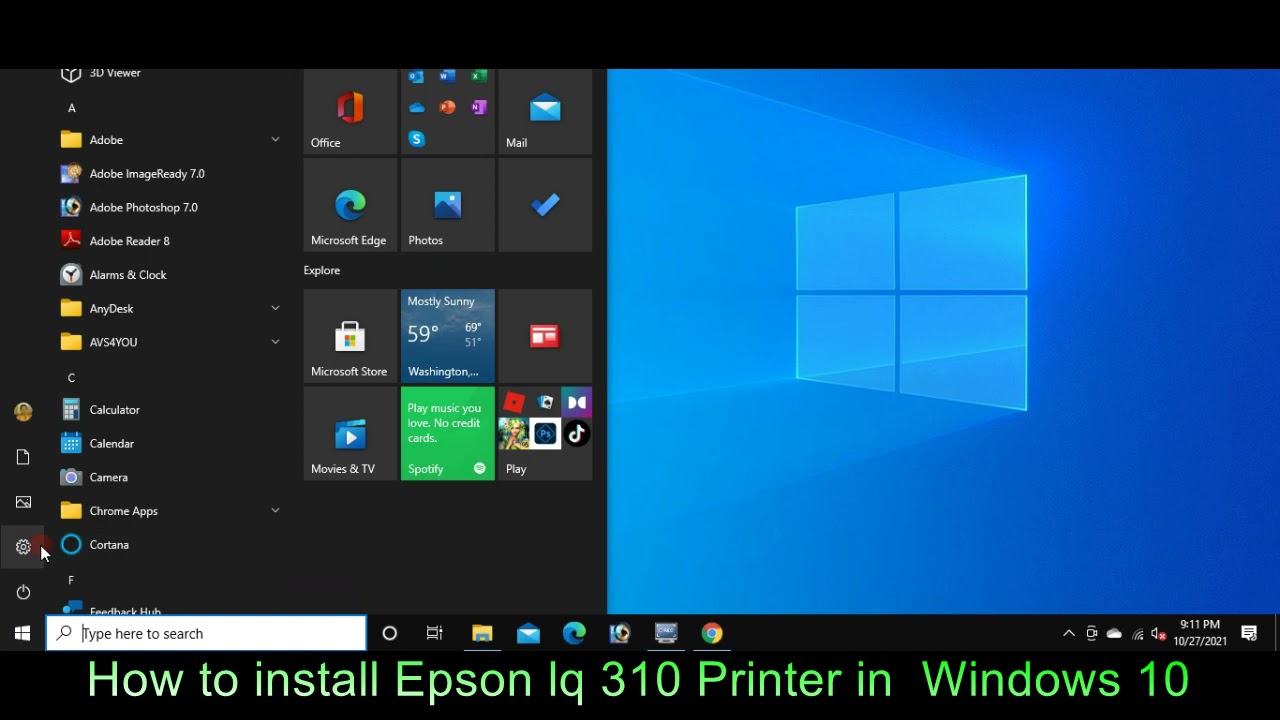Open the media app icon beside Edge on taskbar
Image resolution: width=1280 pixels, height=720 pixels.
(620, 633)
